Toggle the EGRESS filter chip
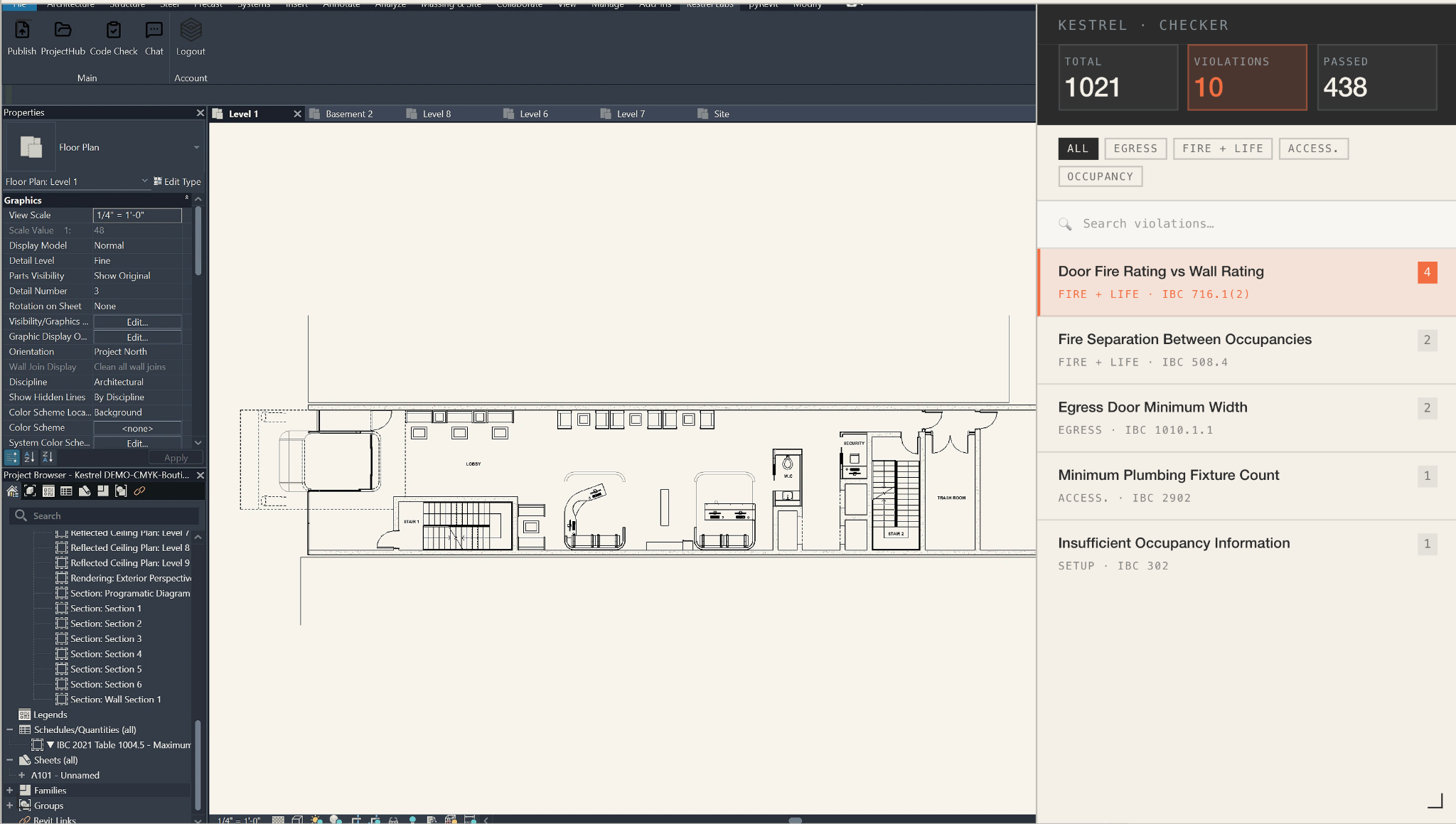Viewport: 1456px width, 824px height. [x=1135, y=149]
